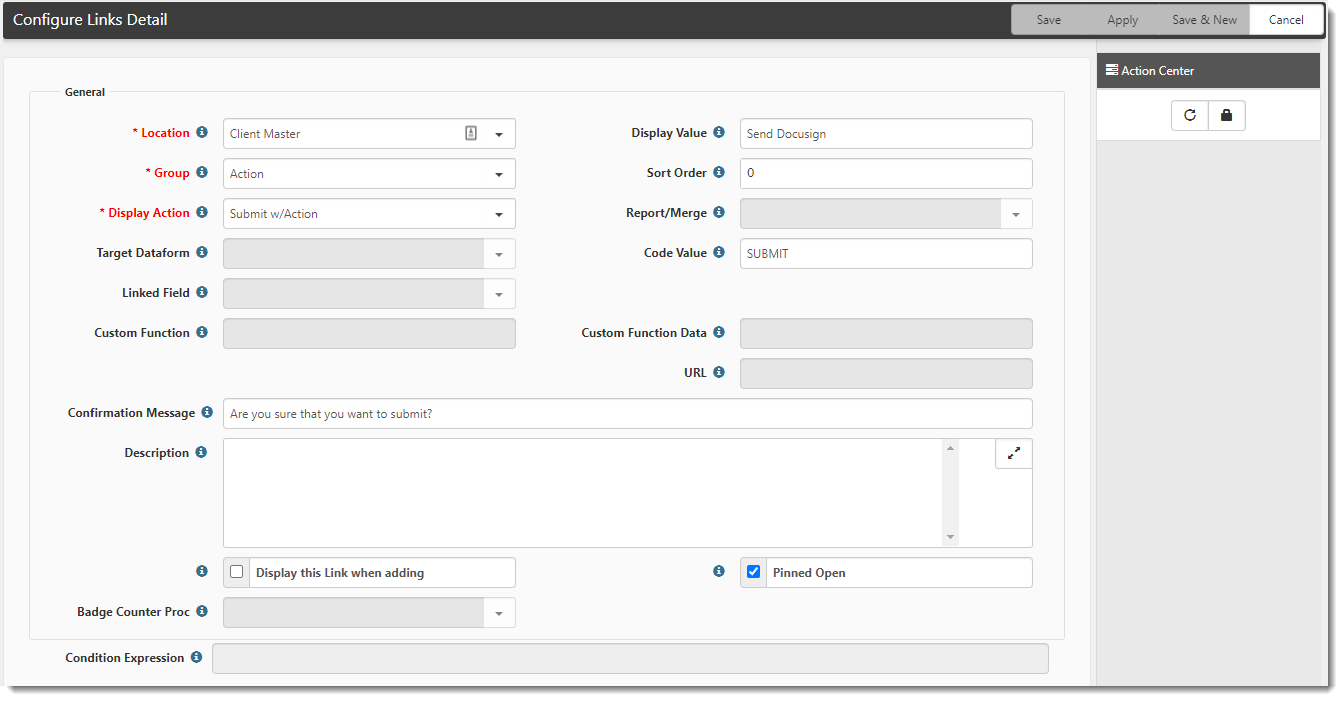Click the lock icon in Action Center
The height and width of the screenshot is (701, 1343).
pos(1227,116)
